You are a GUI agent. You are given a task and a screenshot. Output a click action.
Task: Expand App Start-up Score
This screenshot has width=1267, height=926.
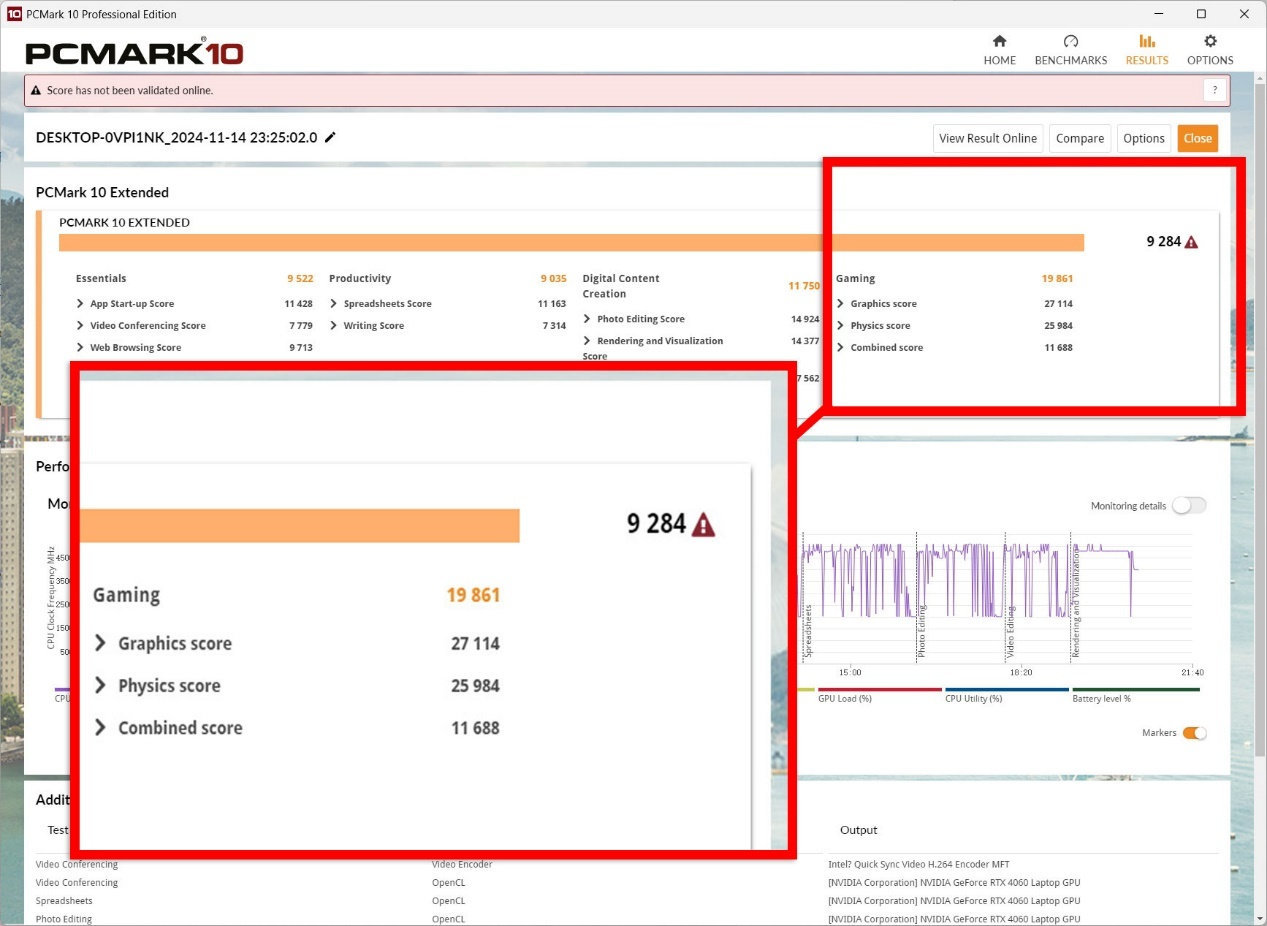click(80, 303)
